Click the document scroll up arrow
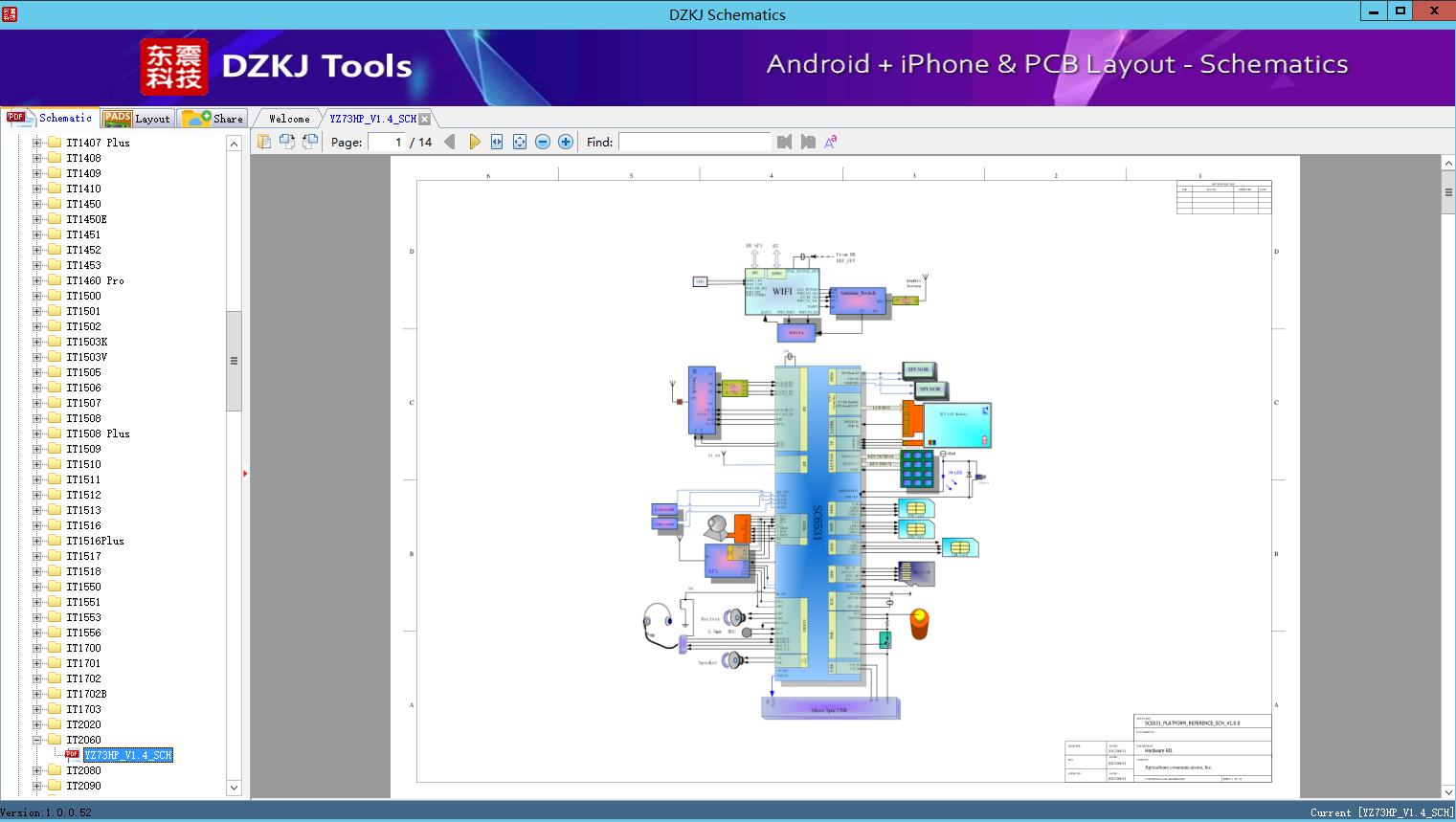Viewport: 1456px width, 822px height. [1448, 164]
